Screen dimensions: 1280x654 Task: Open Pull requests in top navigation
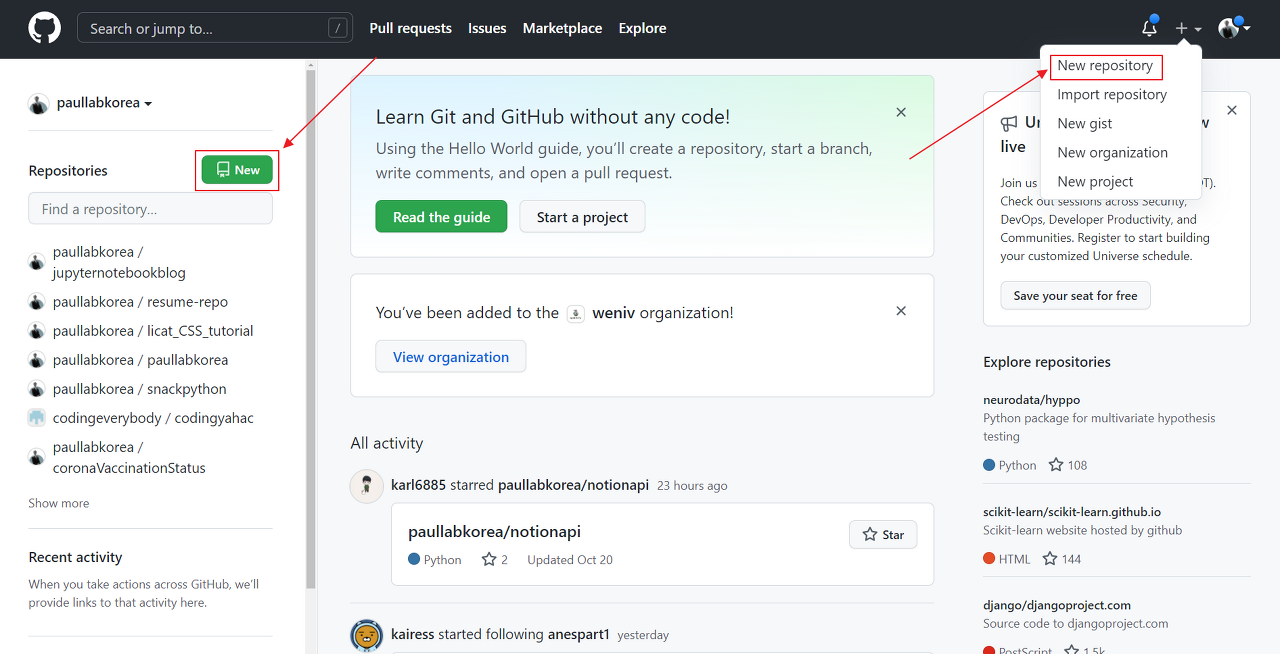[x=410, y=28]
